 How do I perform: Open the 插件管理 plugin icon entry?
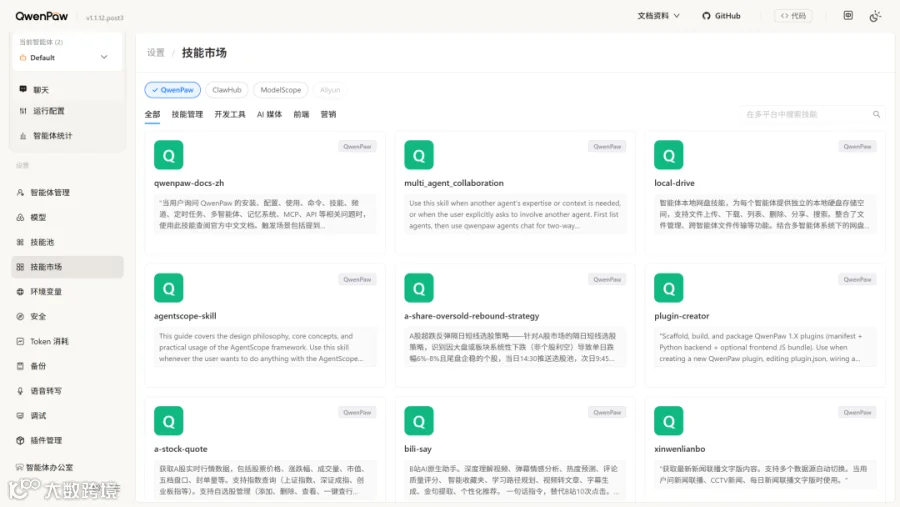pyautogui.click(x=20, y=440)
